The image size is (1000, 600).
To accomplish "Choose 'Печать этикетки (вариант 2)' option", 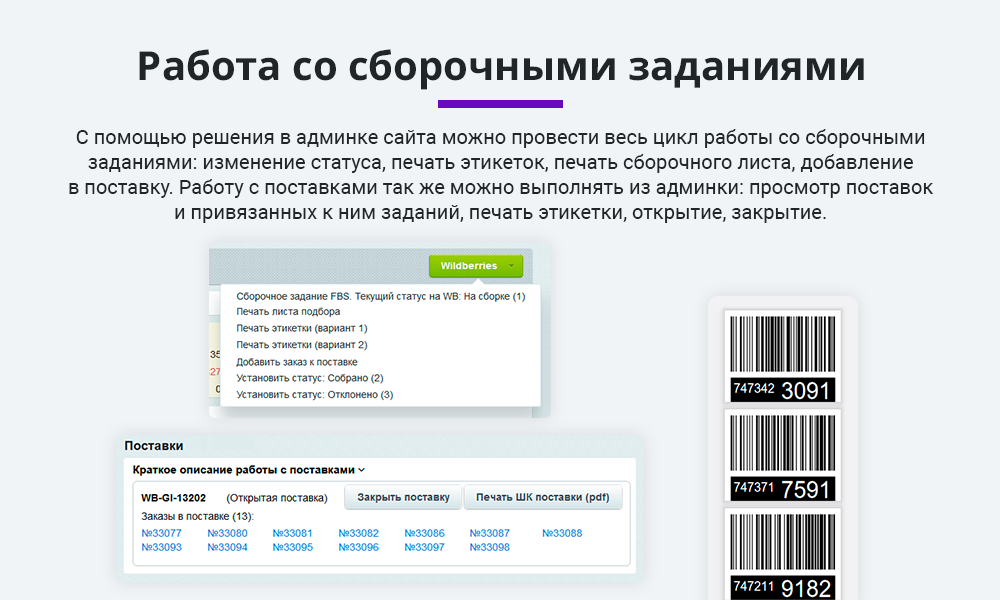I will [302, 345].
